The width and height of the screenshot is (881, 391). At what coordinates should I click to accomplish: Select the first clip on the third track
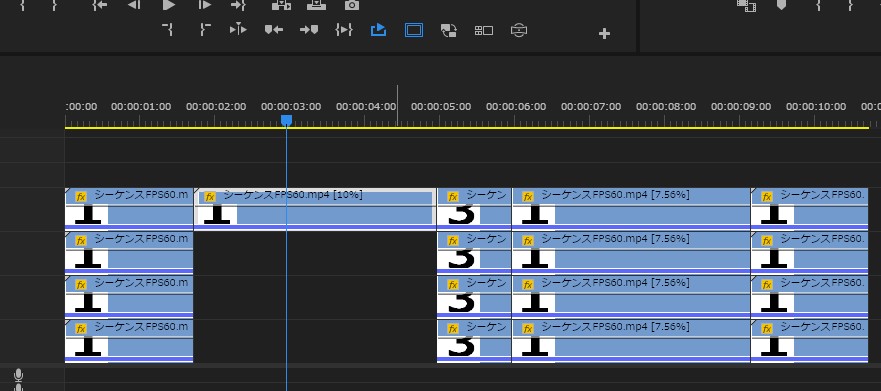click(x=129, y=297)
